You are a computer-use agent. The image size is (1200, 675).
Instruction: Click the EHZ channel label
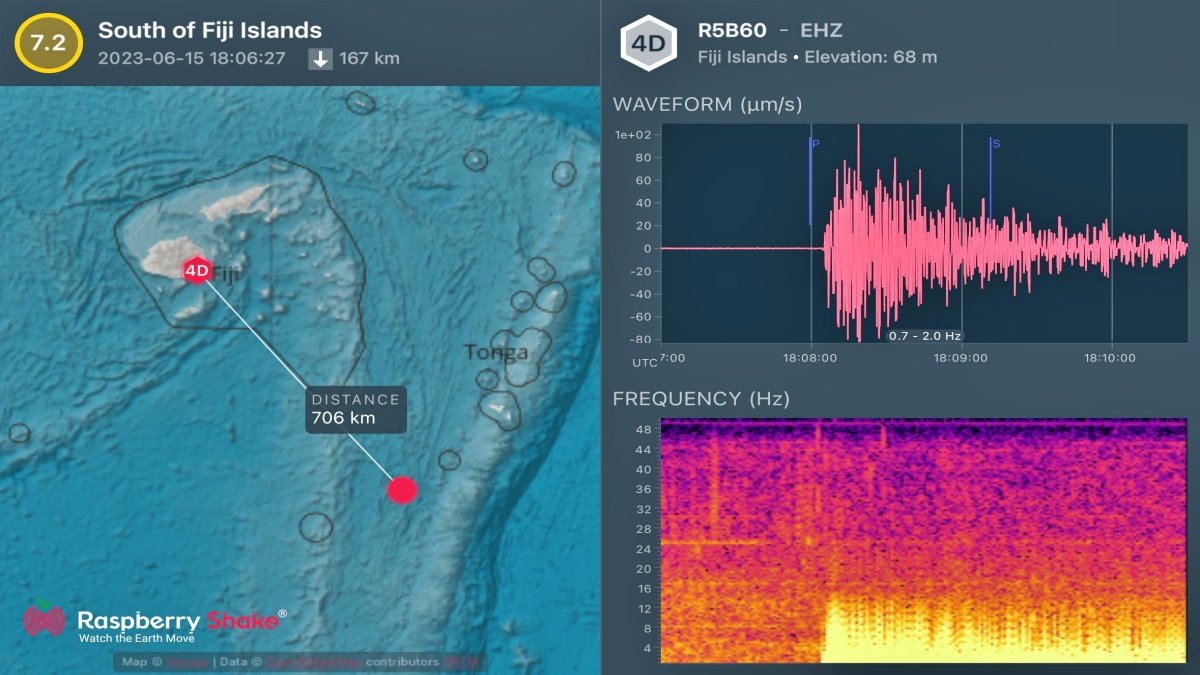[820, 31]
